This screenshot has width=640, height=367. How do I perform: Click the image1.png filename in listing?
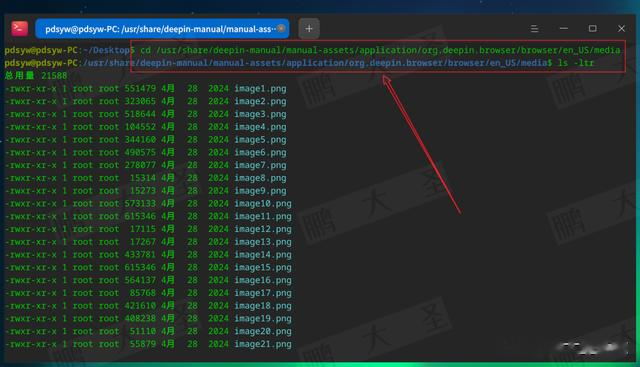pos(260,89)
